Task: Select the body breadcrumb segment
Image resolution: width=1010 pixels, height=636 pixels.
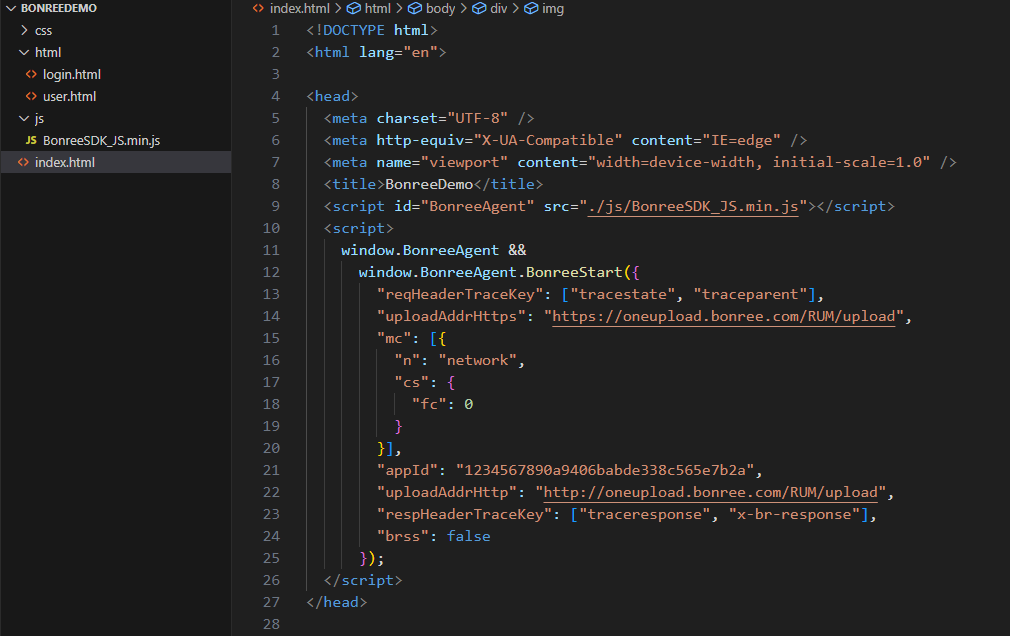Action: coord(439,8)
